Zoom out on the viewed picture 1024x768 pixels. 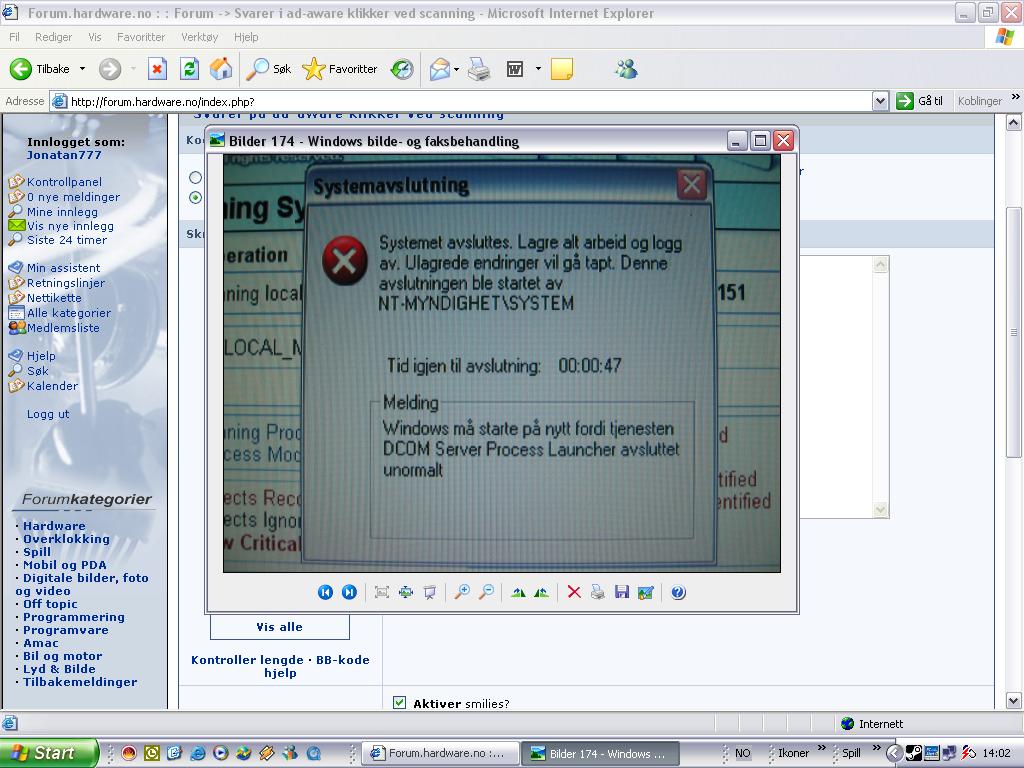point(486,592)
